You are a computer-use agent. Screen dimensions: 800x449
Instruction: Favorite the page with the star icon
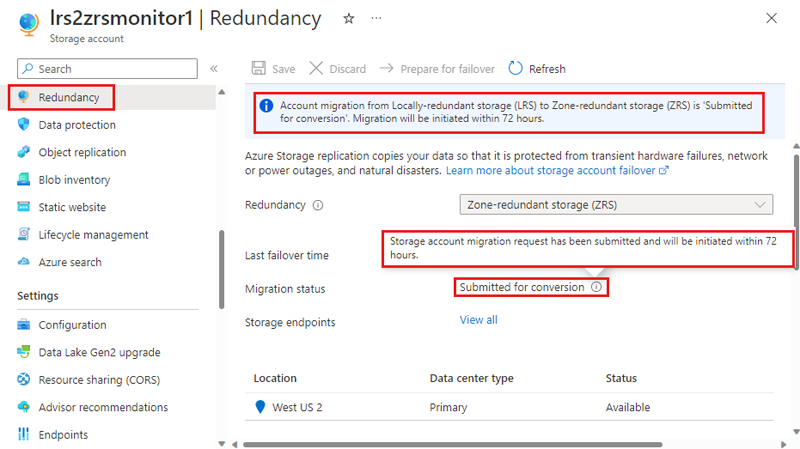(x=348, y=19)
